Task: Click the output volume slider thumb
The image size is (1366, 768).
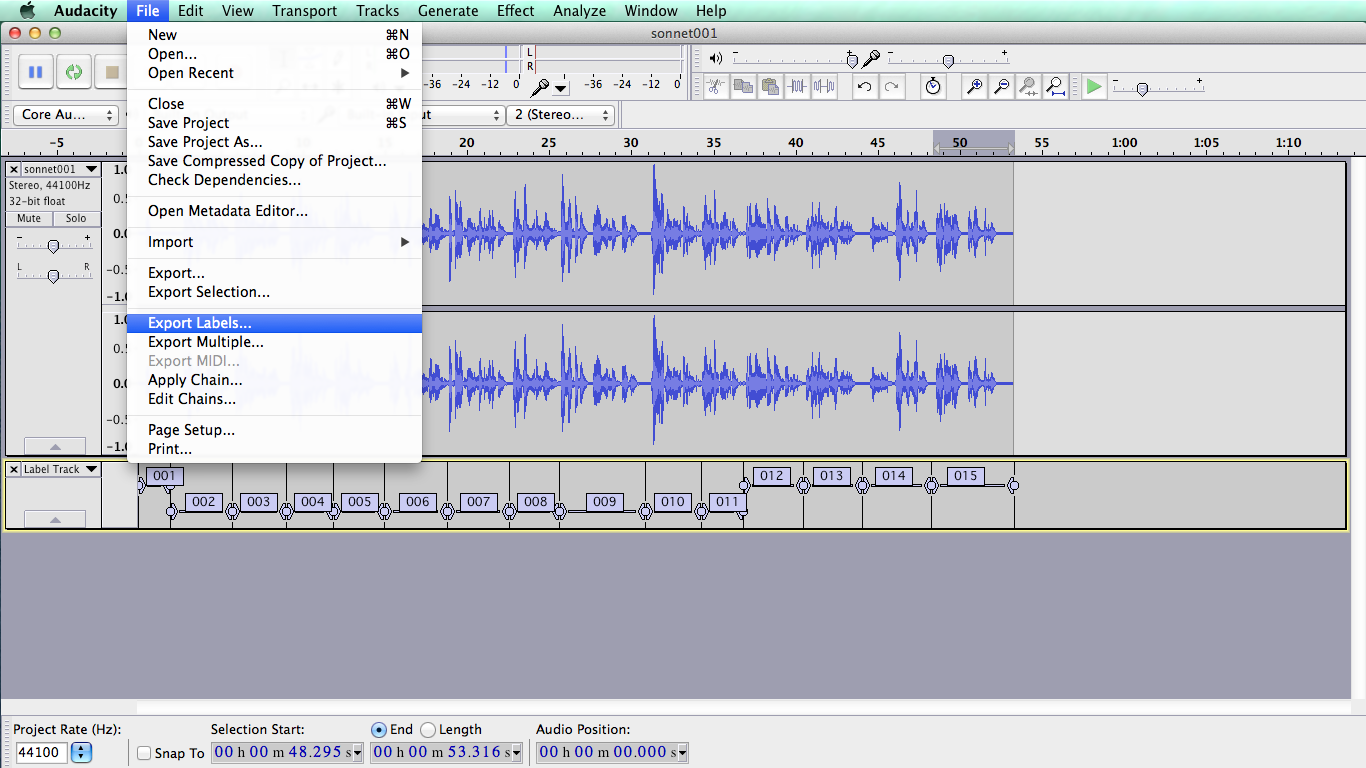Action: click(851, 60)
